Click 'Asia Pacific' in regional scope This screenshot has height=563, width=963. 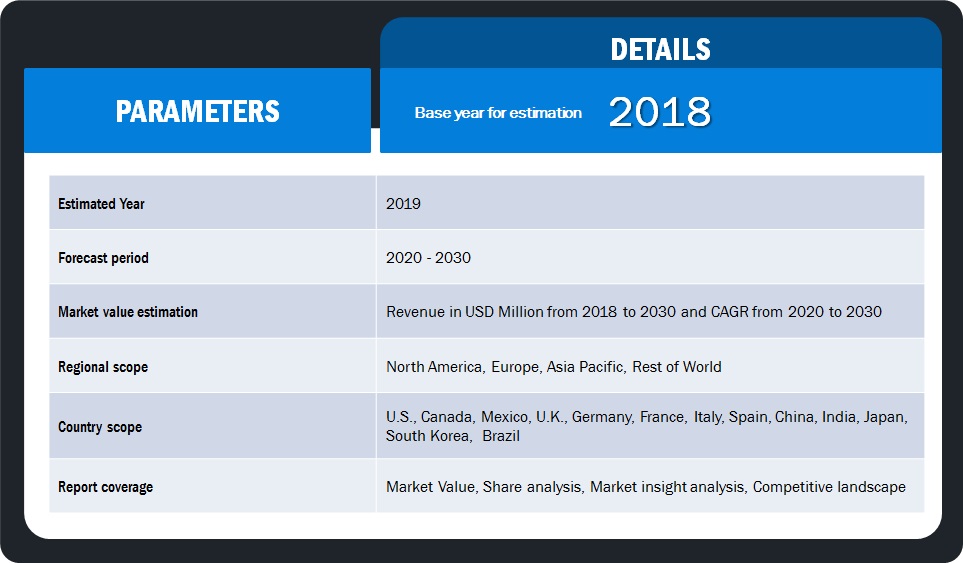(x=585, y=367)
